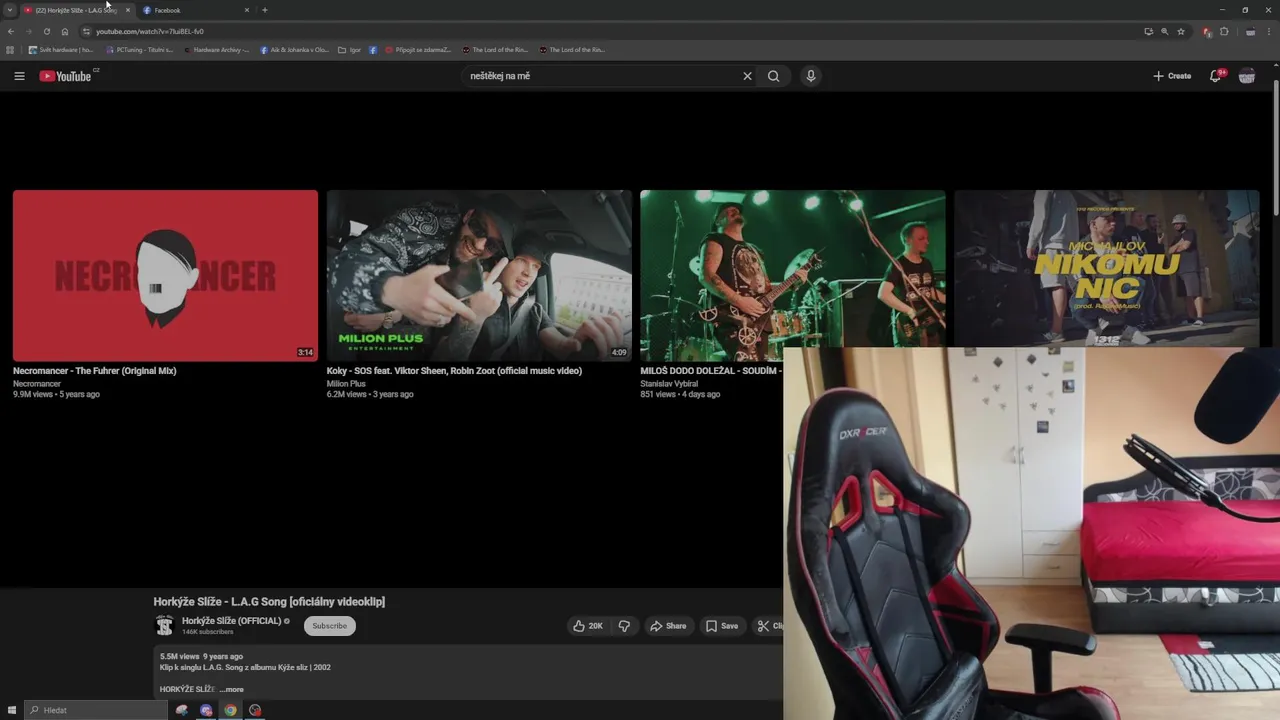Visit the Necromancer channel name
Viewport: 1280px width, 720px height.
pyautogui.click(x=37, y=384)
